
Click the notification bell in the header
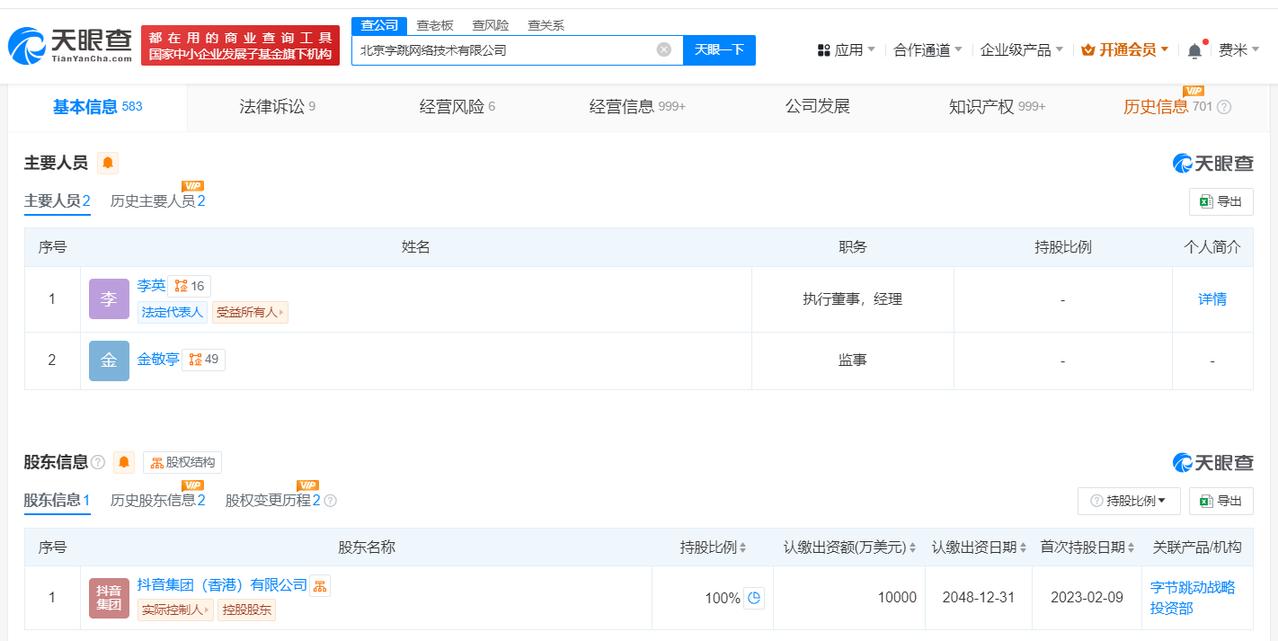[1195, 50]
